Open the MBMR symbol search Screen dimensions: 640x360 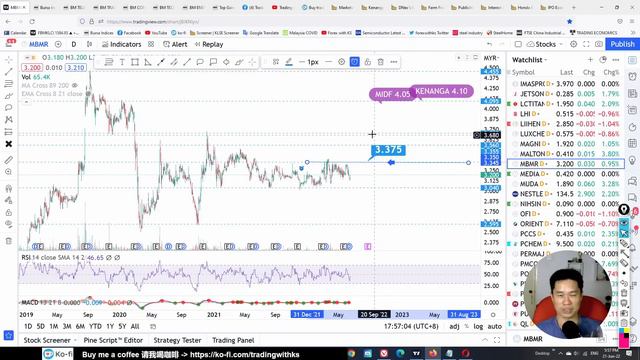[x=39, y=44]
